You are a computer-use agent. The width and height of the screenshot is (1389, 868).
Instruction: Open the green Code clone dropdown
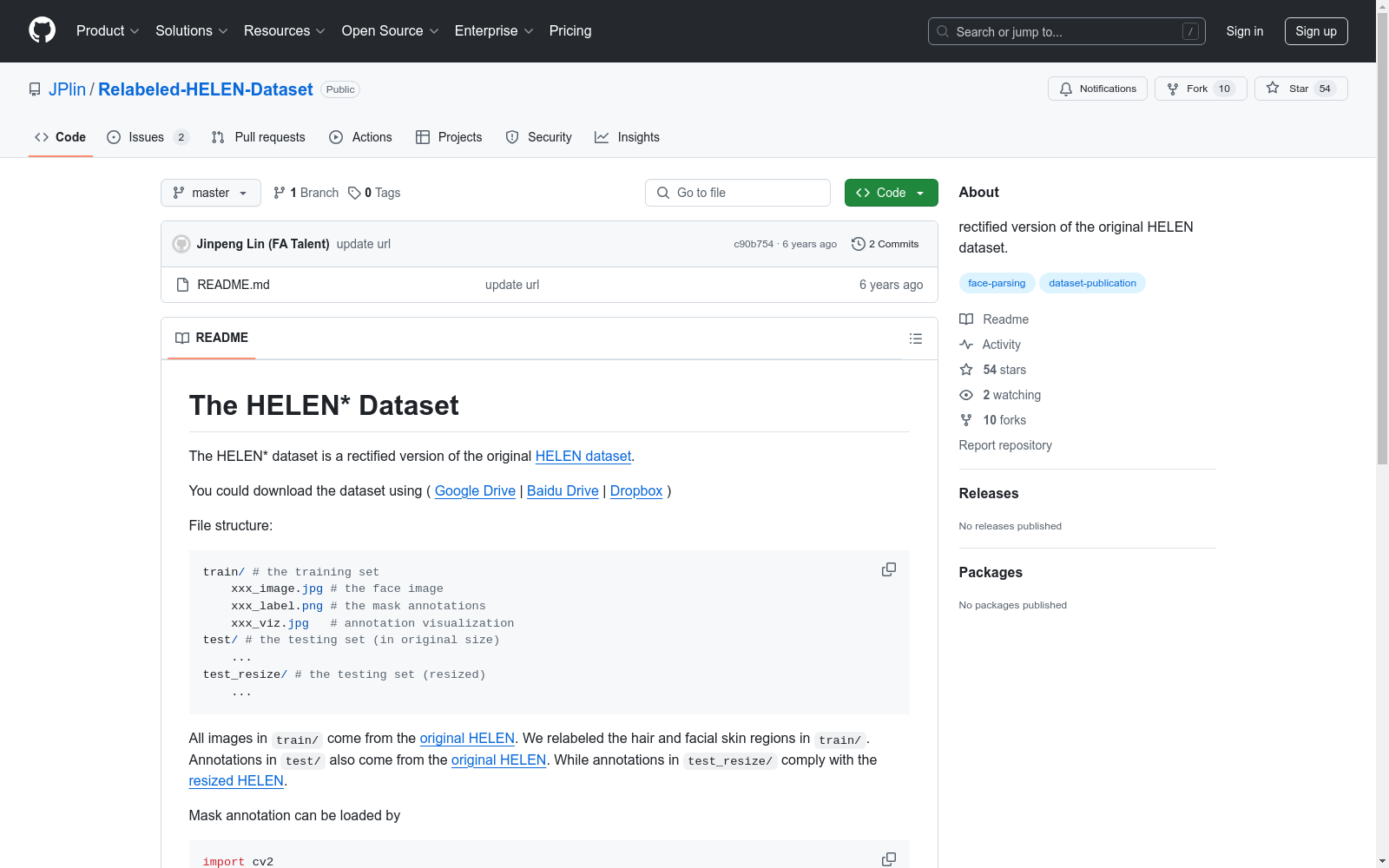click(892, 193)
